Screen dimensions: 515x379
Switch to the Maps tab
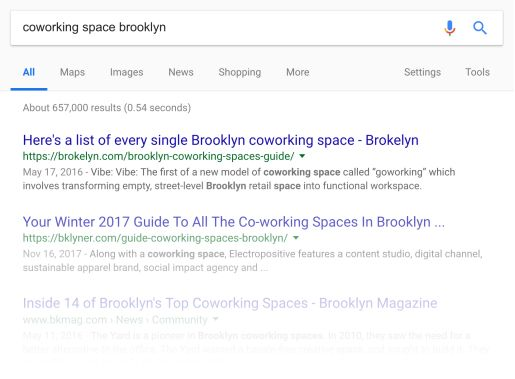tap(72, 72)
